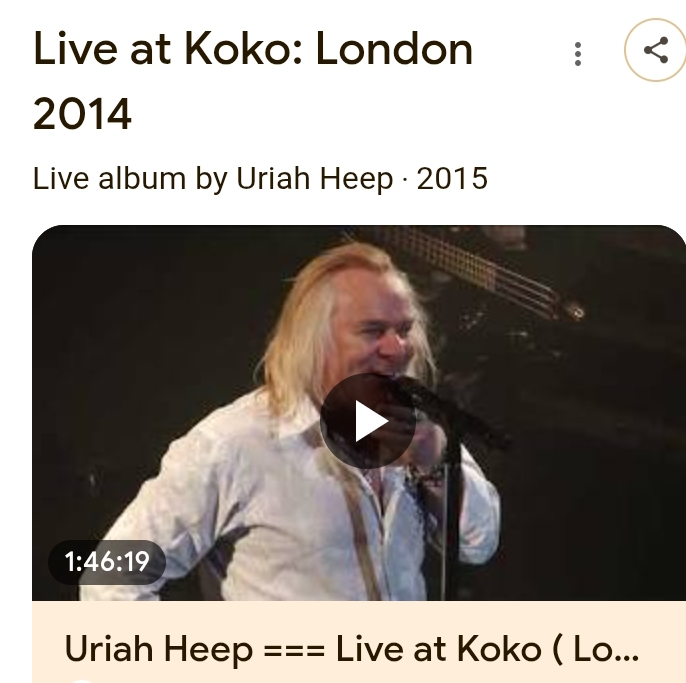Image resolution: width=686 pixels, height=683 pixels.
Task: Open the video title 'Uriah Heep === Live at Koko'
Action: click(351, 649)
